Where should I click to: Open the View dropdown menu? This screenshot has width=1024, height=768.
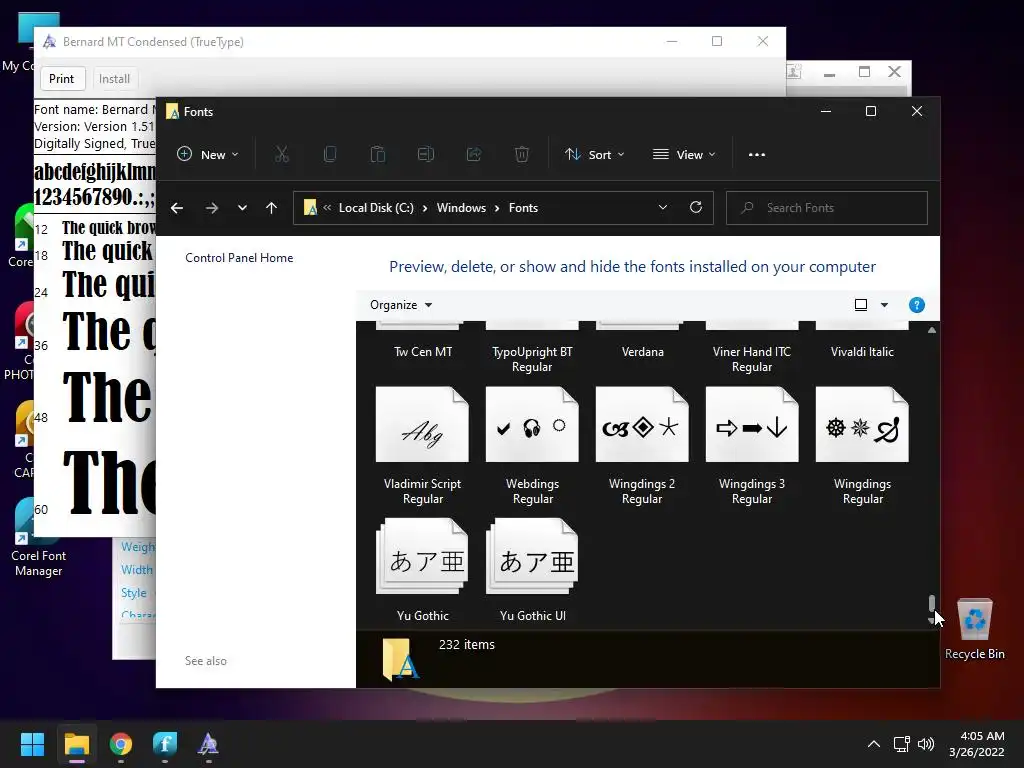click(684, 155)
